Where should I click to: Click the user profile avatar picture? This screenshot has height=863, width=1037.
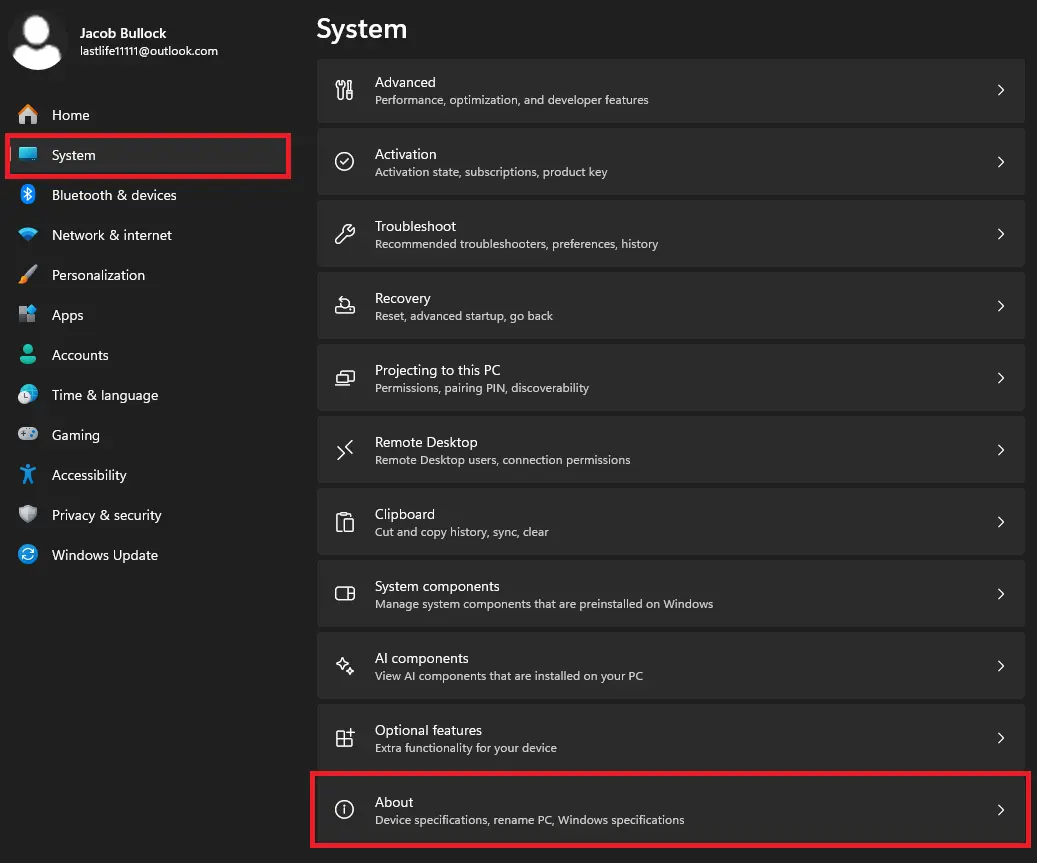[38, 41]
